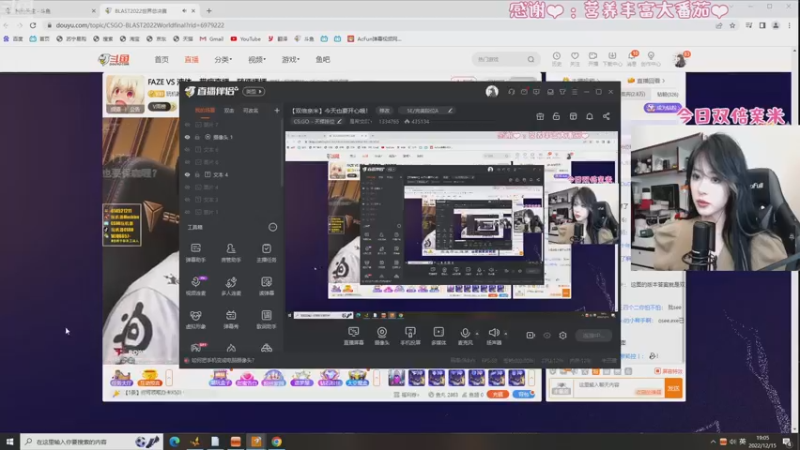
Task: Open the YouTube bookmark
Action: pos(245,39)
